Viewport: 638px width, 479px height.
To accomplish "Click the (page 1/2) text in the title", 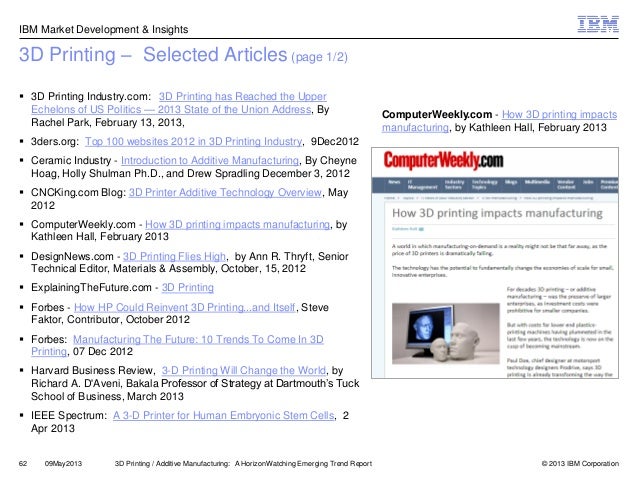I will 319,57.
